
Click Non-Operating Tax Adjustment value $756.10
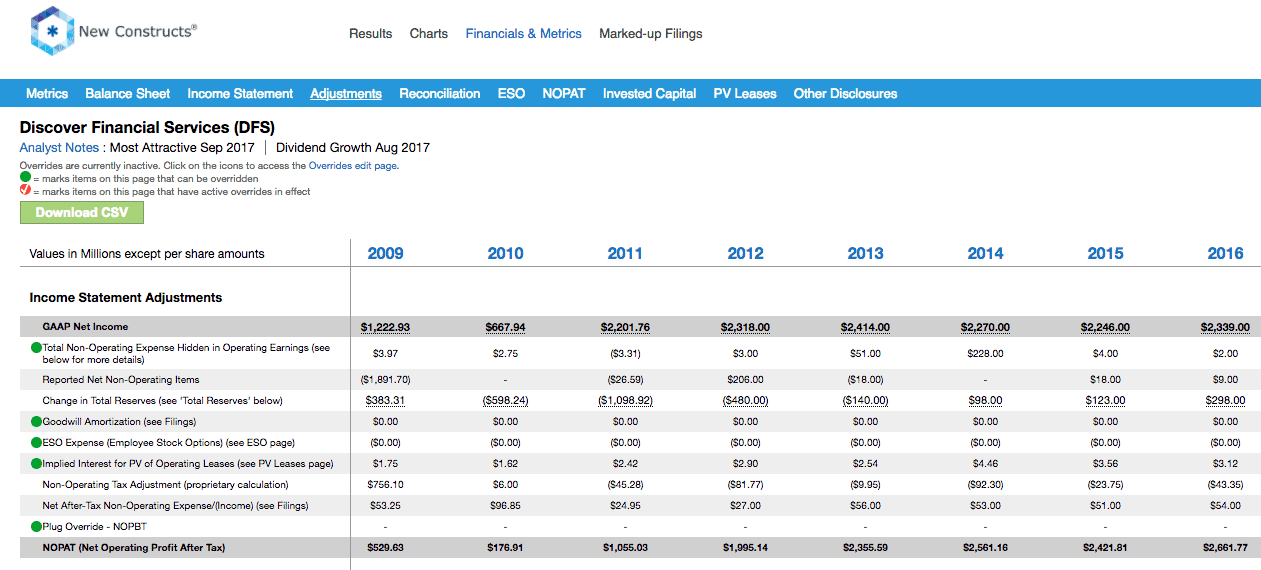coord(385,484)
